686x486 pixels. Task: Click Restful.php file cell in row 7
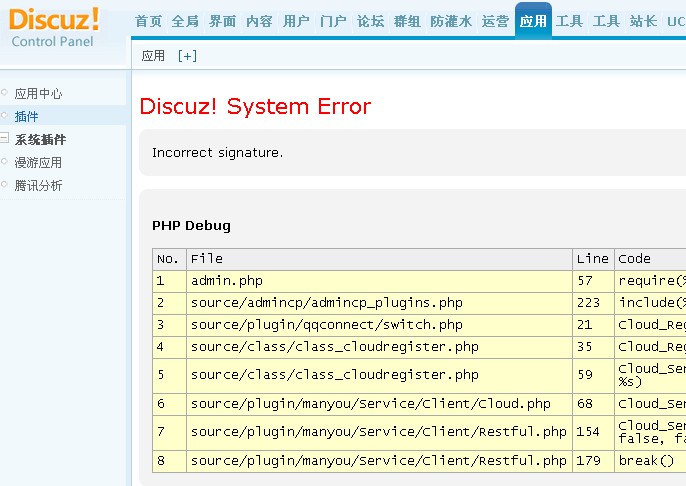(x=379, y=432)
